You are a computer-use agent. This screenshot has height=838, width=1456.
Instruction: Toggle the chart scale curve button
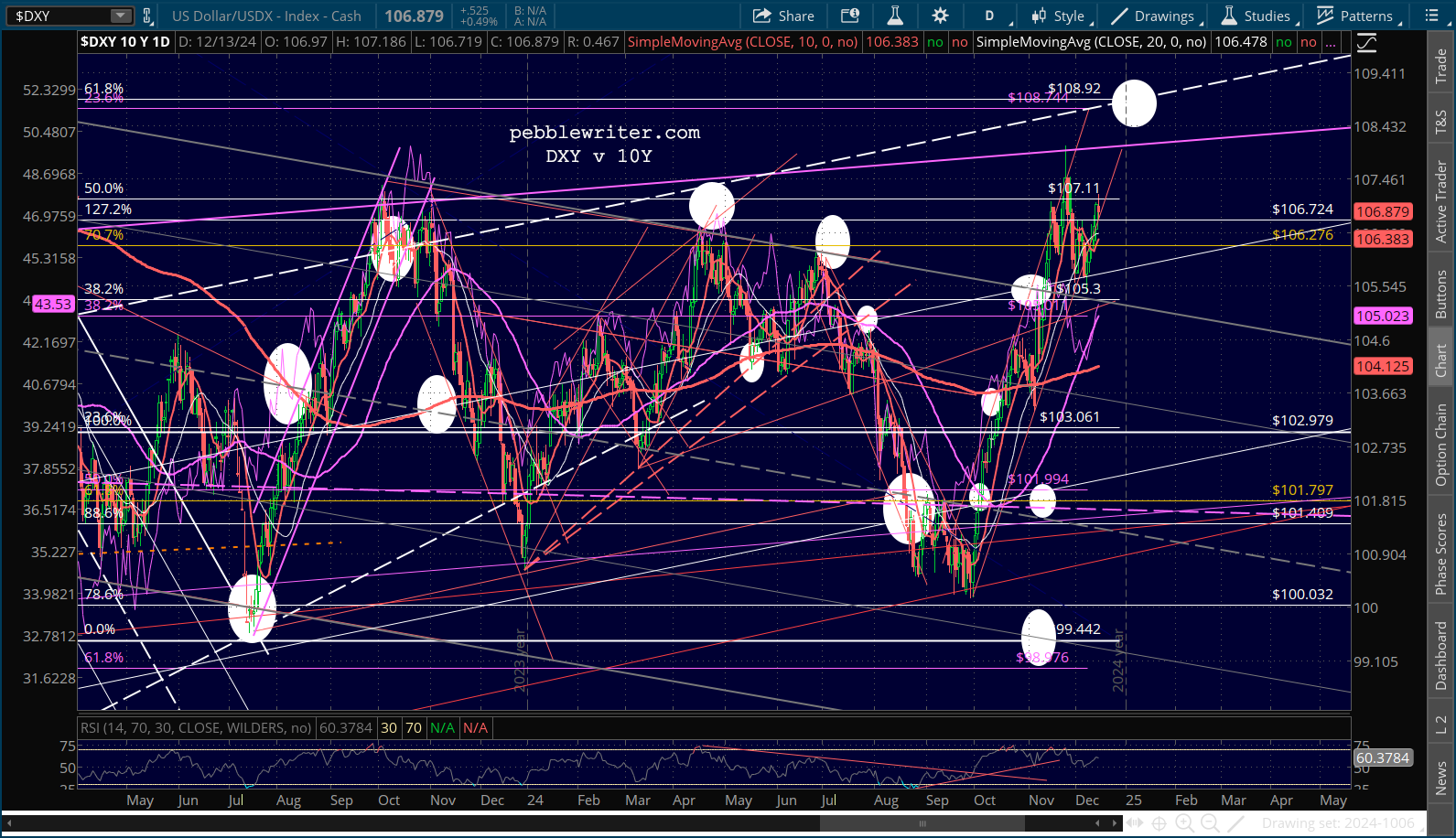coord(1366,42)
